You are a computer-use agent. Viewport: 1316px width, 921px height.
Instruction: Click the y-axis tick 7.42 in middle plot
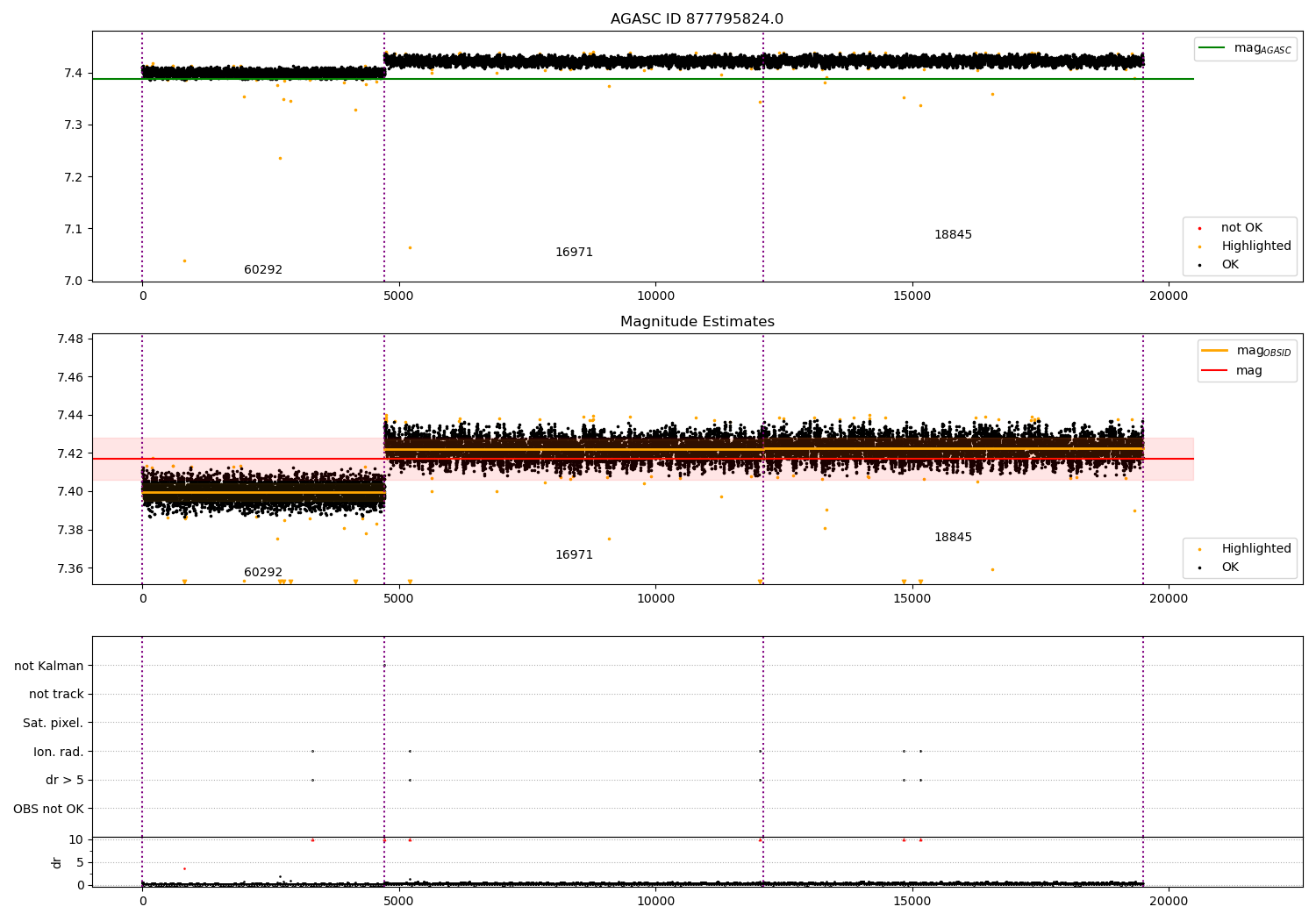(x=69, y=453)
